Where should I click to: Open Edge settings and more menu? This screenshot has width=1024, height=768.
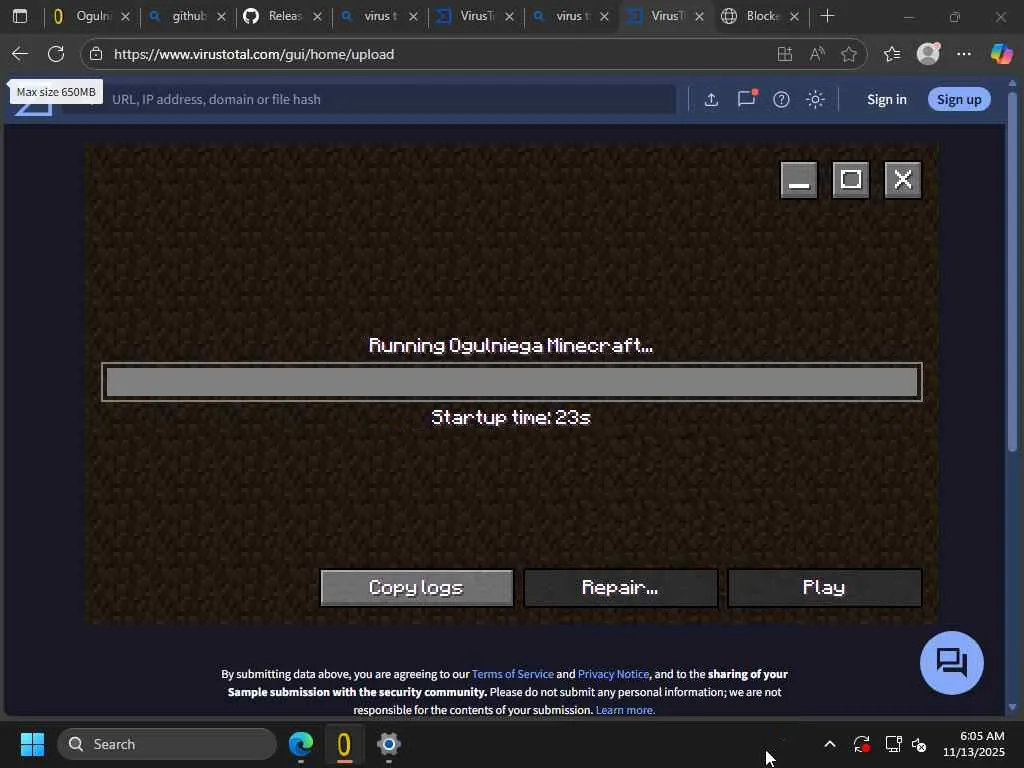tap(964, 54)
